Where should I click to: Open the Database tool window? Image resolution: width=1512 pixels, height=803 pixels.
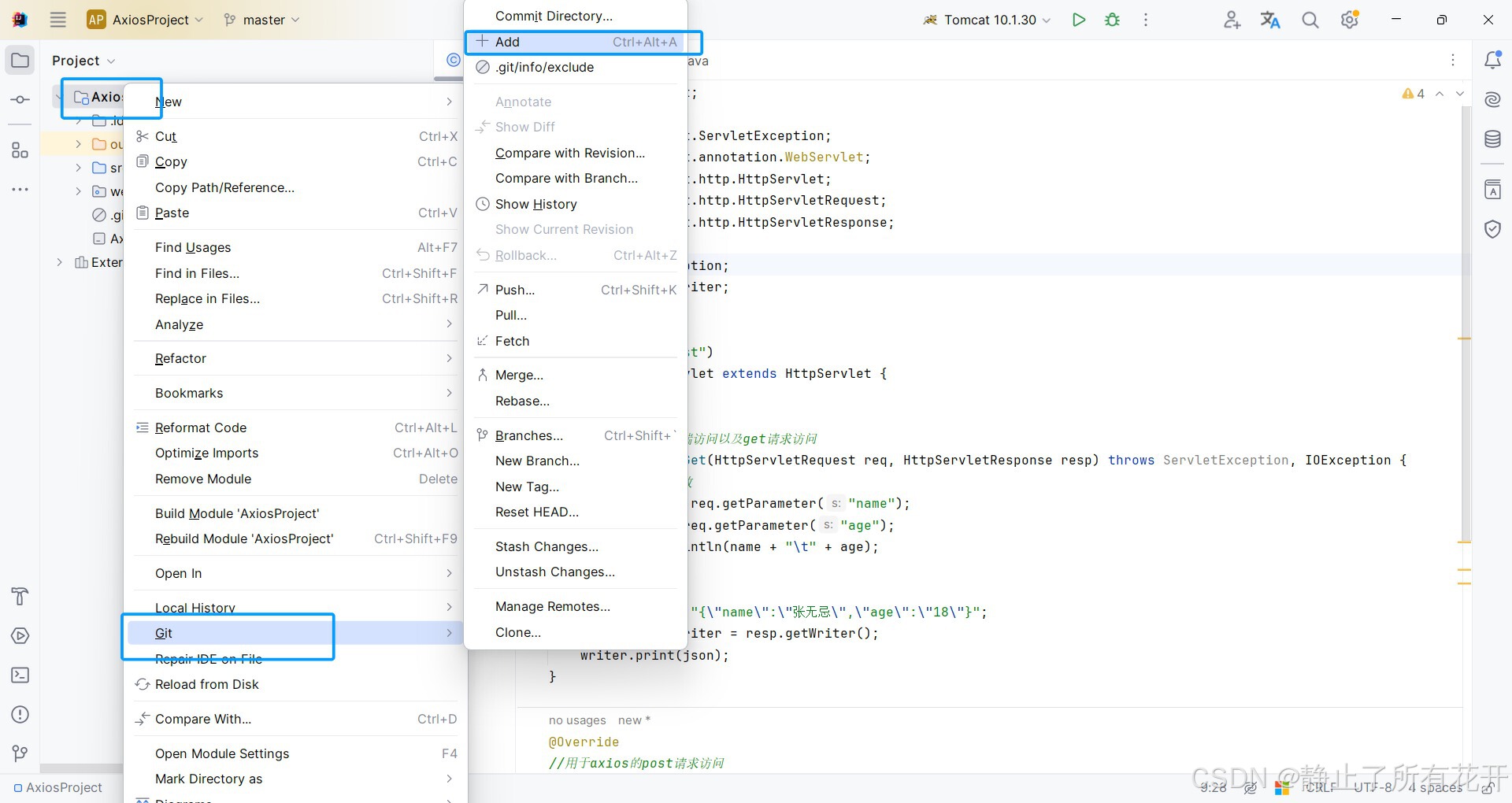click(1492, 139)
